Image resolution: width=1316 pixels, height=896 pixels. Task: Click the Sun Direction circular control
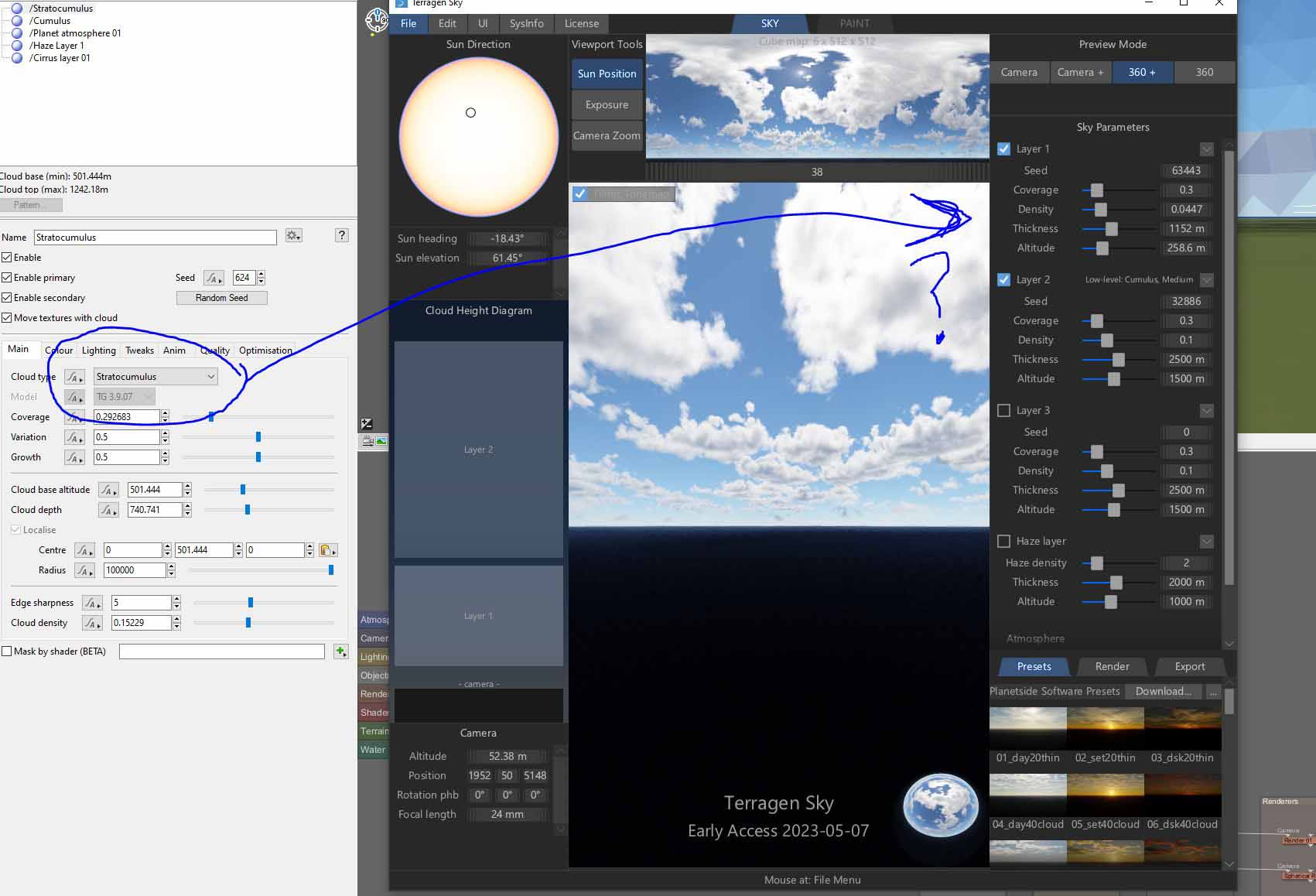tap(479, 137)
